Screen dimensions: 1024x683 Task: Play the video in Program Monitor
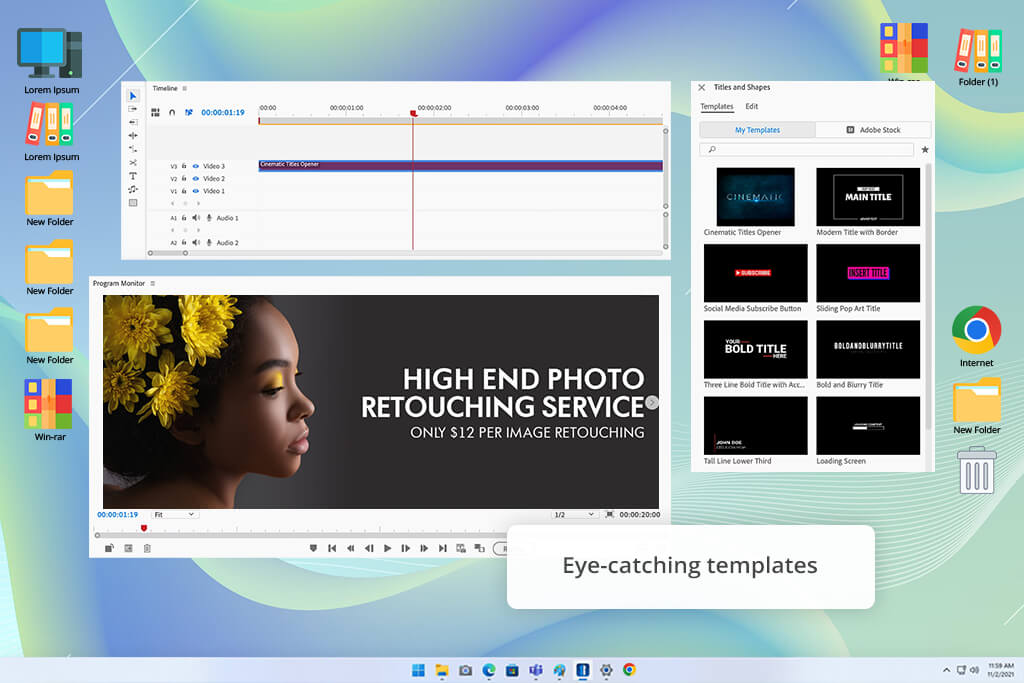tap(387, 548)
